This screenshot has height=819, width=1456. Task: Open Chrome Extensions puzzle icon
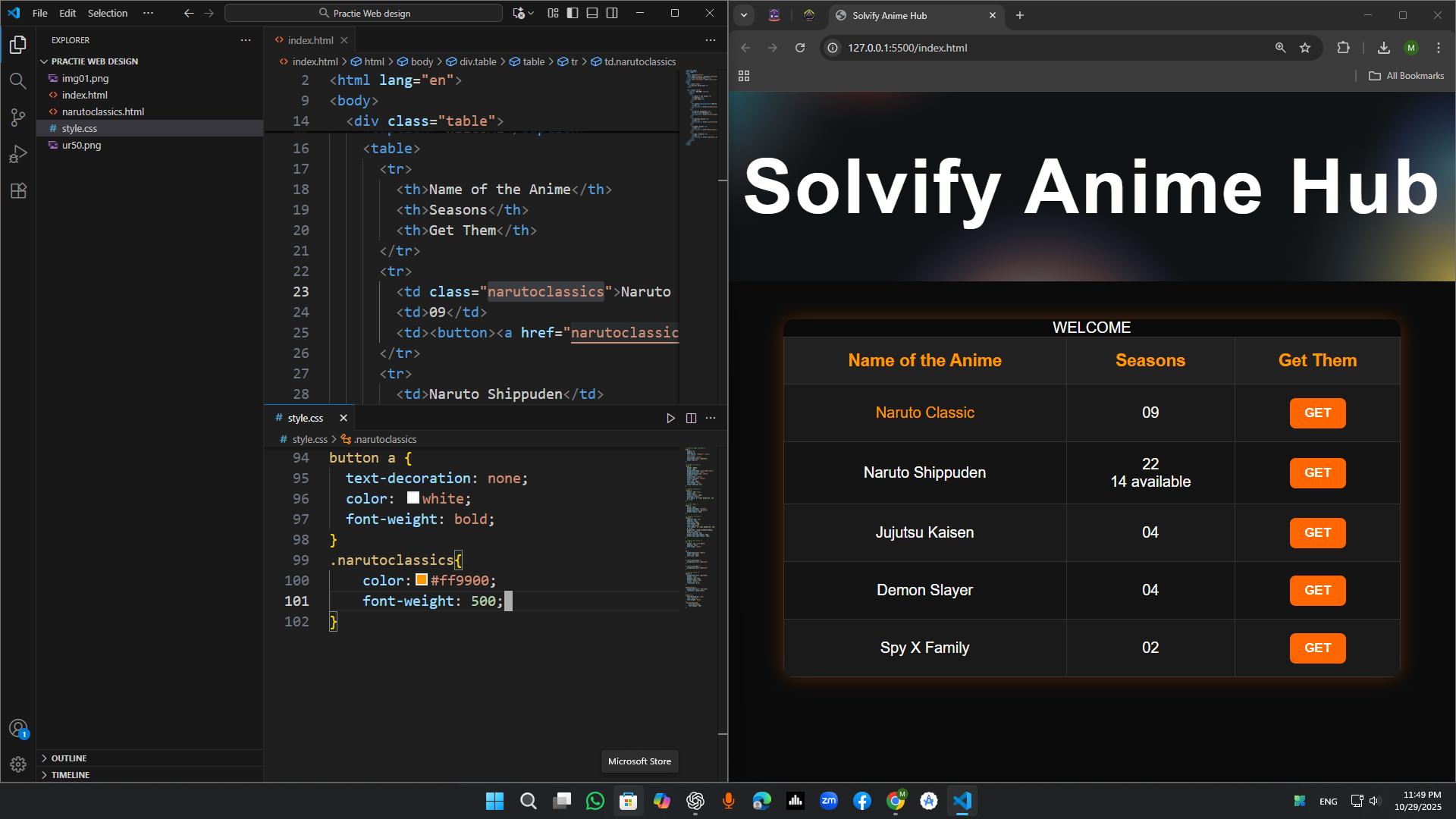(1343, 48)
